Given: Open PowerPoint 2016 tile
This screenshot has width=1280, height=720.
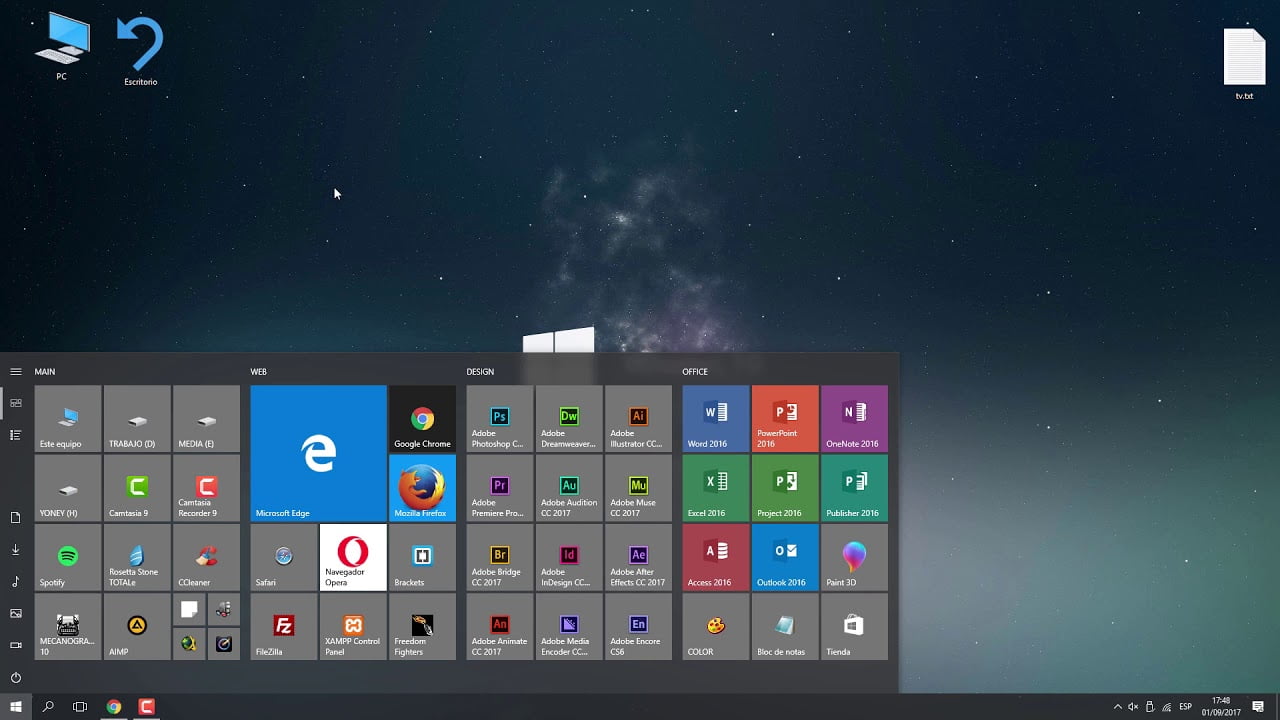Looking at the screenshot, I should click(x=785, y=418).
